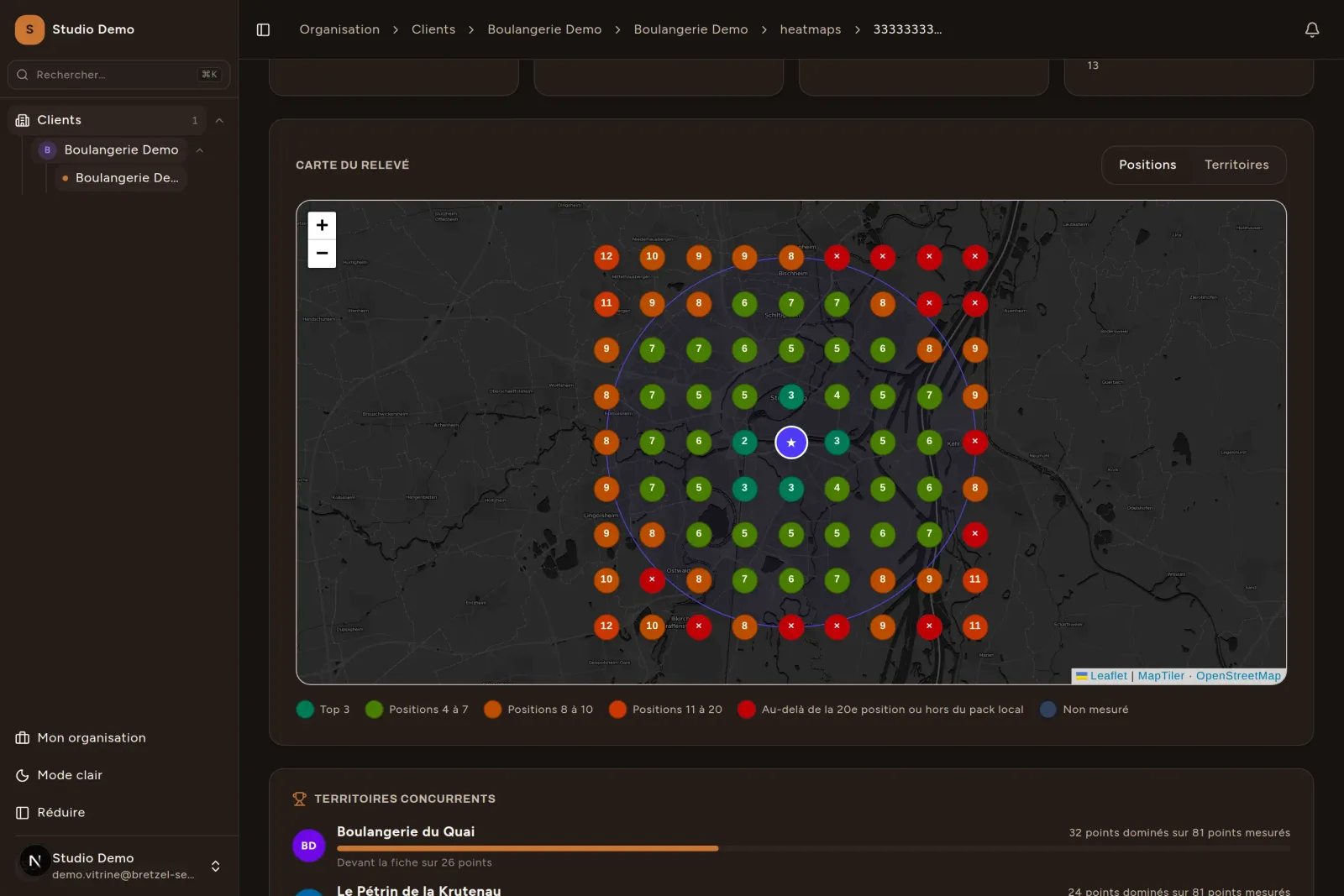Select the Boulangerie De… child item
This screenshot has width=1344, height=896.
click(121, 178)
